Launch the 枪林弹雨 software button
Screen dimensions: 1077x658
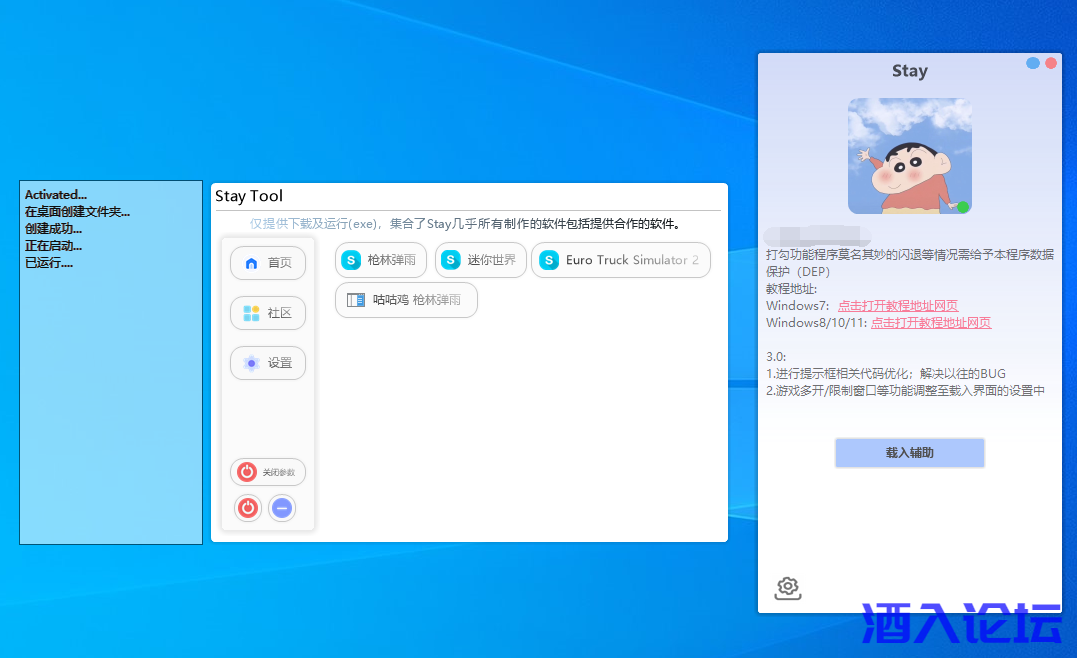click(x=381, y=260)
